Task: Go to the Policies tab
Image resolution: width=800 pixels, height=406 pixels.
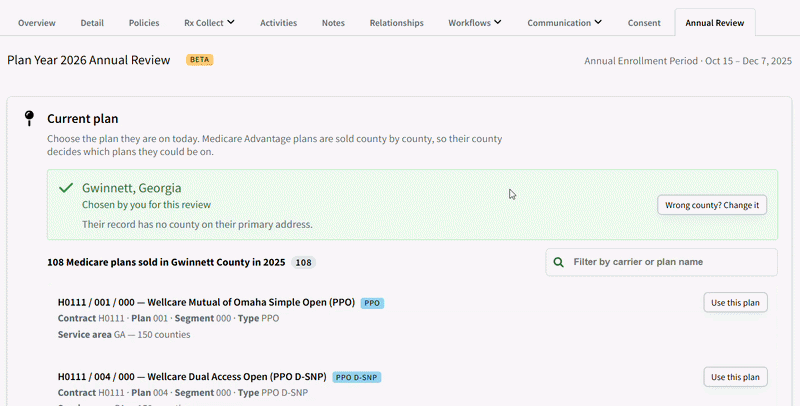Action: tap(144, 23)
